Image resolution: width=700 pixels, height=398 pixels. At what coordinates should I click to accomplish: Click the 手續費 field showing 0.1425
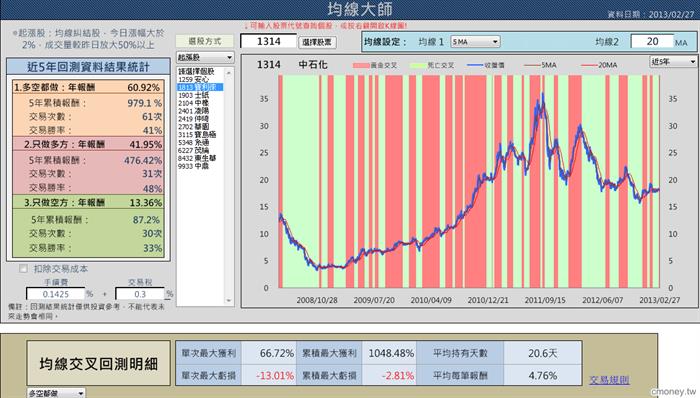pos(55,294)
